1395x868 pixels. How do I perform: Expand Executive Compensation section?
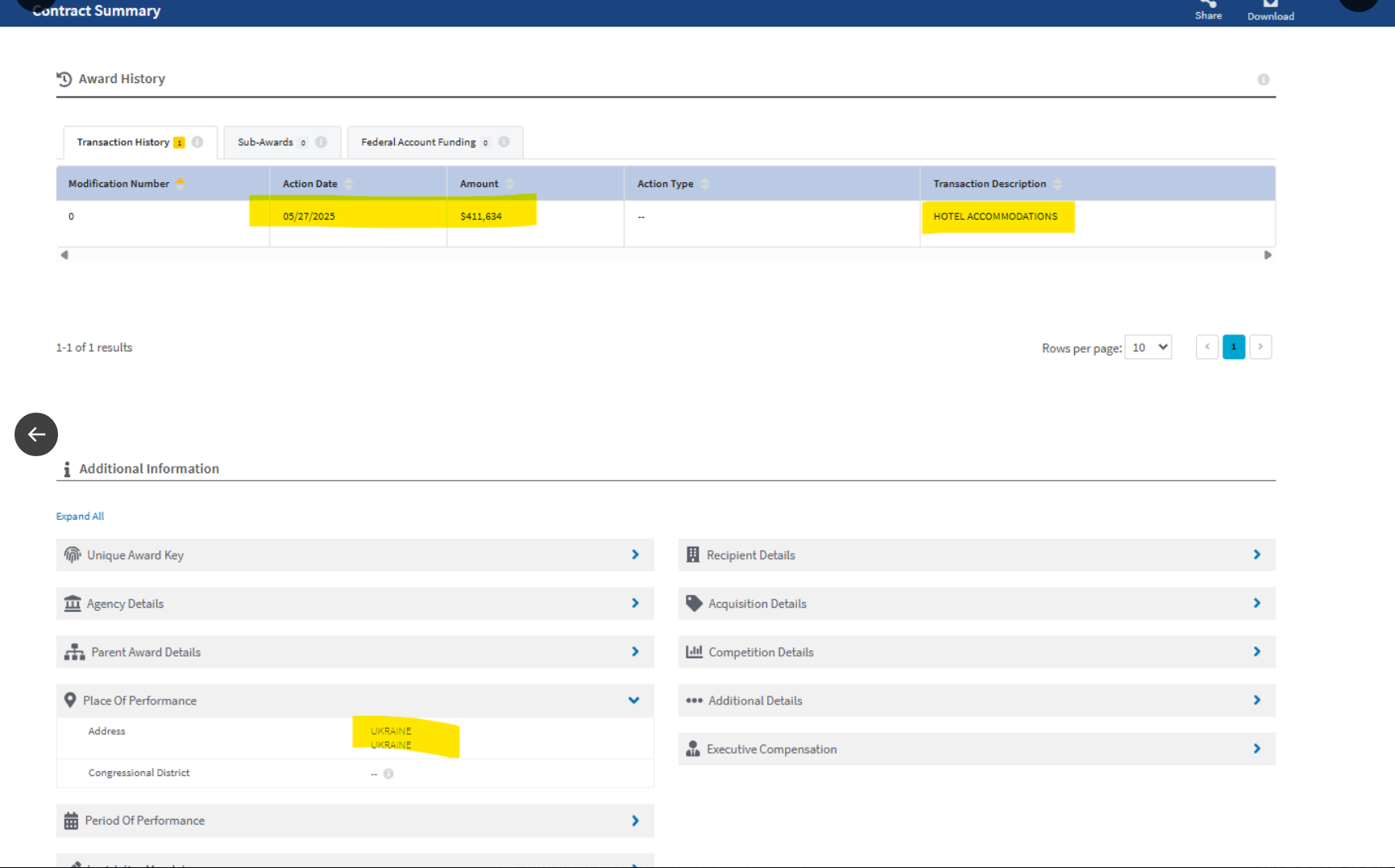(x=977, y=749)
